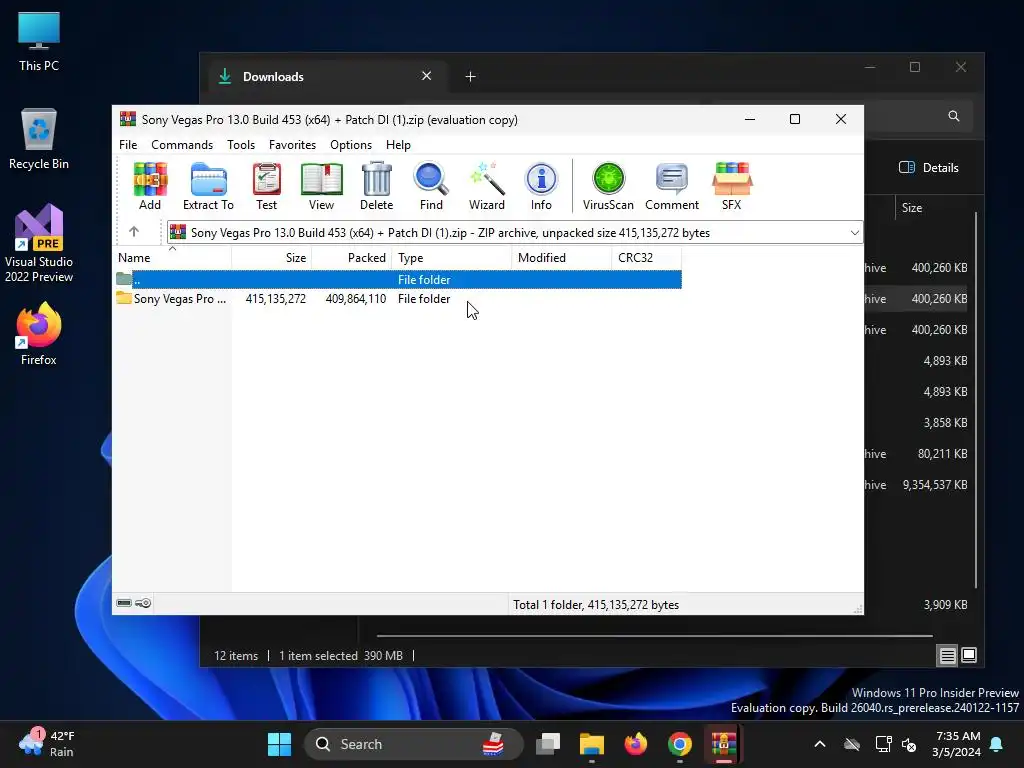1024x768 pixels.
Task: Show archive Info
Action: pos(541,186)
